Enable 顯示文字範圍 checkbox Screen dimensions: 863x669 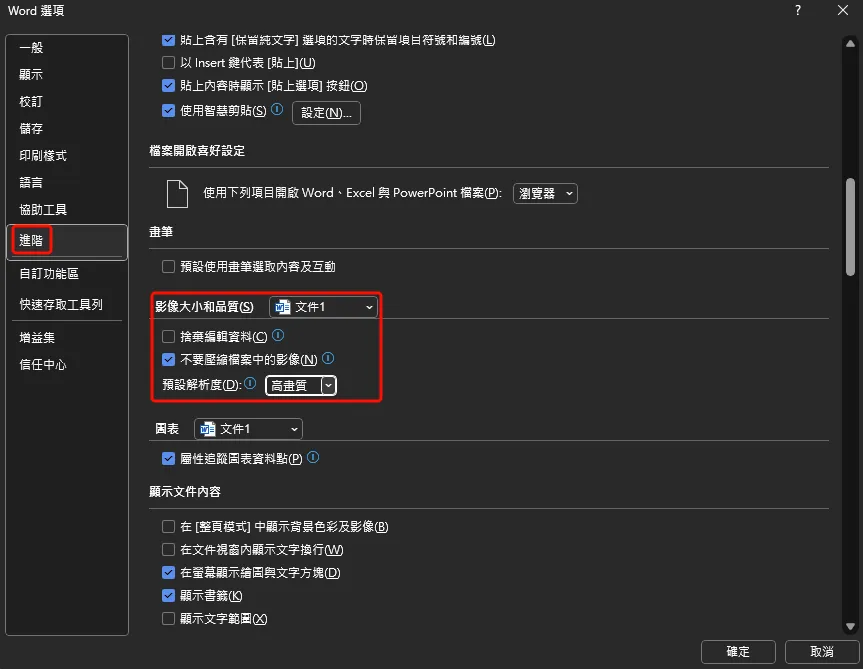(168, 618)
